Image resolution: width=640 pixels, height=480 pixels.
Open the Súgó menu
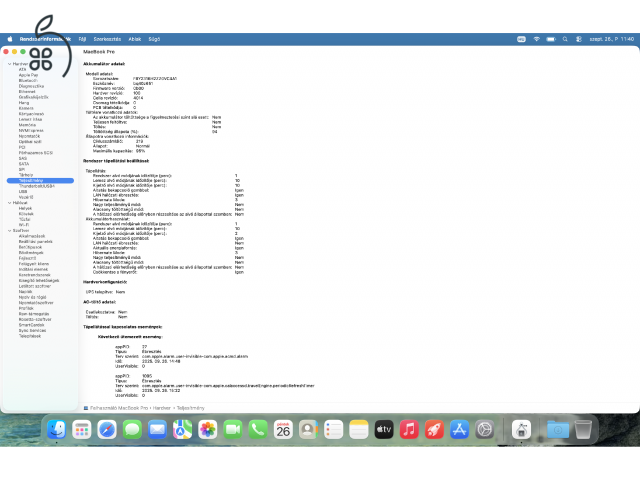coord(154,39)
